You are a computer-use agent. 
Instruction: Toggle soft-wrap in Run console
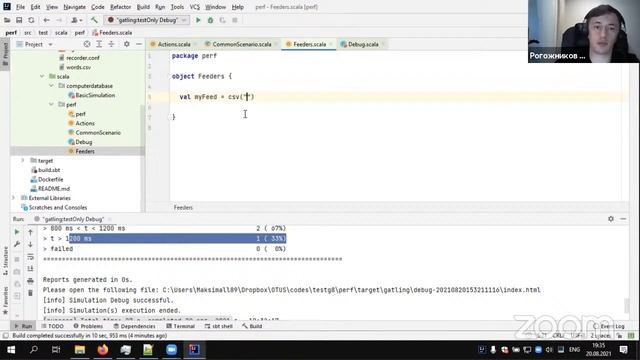coord(30,257)
